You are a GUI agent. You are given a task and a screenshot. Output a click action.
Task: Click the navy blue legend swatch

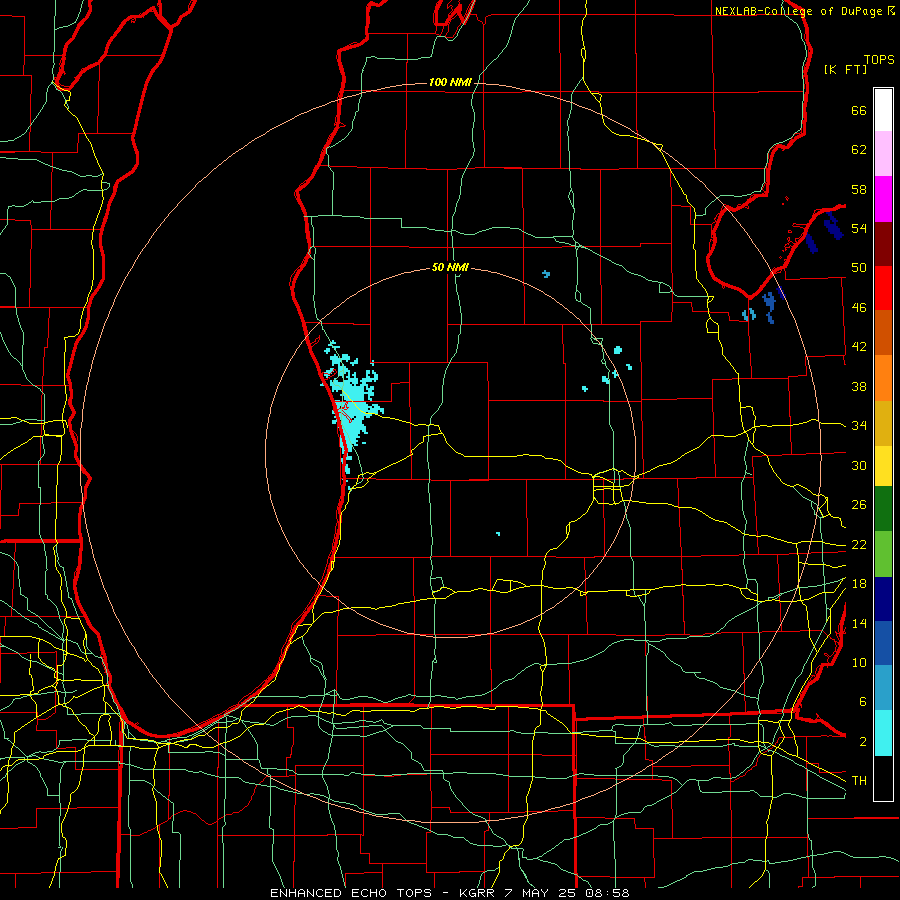click(x=883, y=599)
